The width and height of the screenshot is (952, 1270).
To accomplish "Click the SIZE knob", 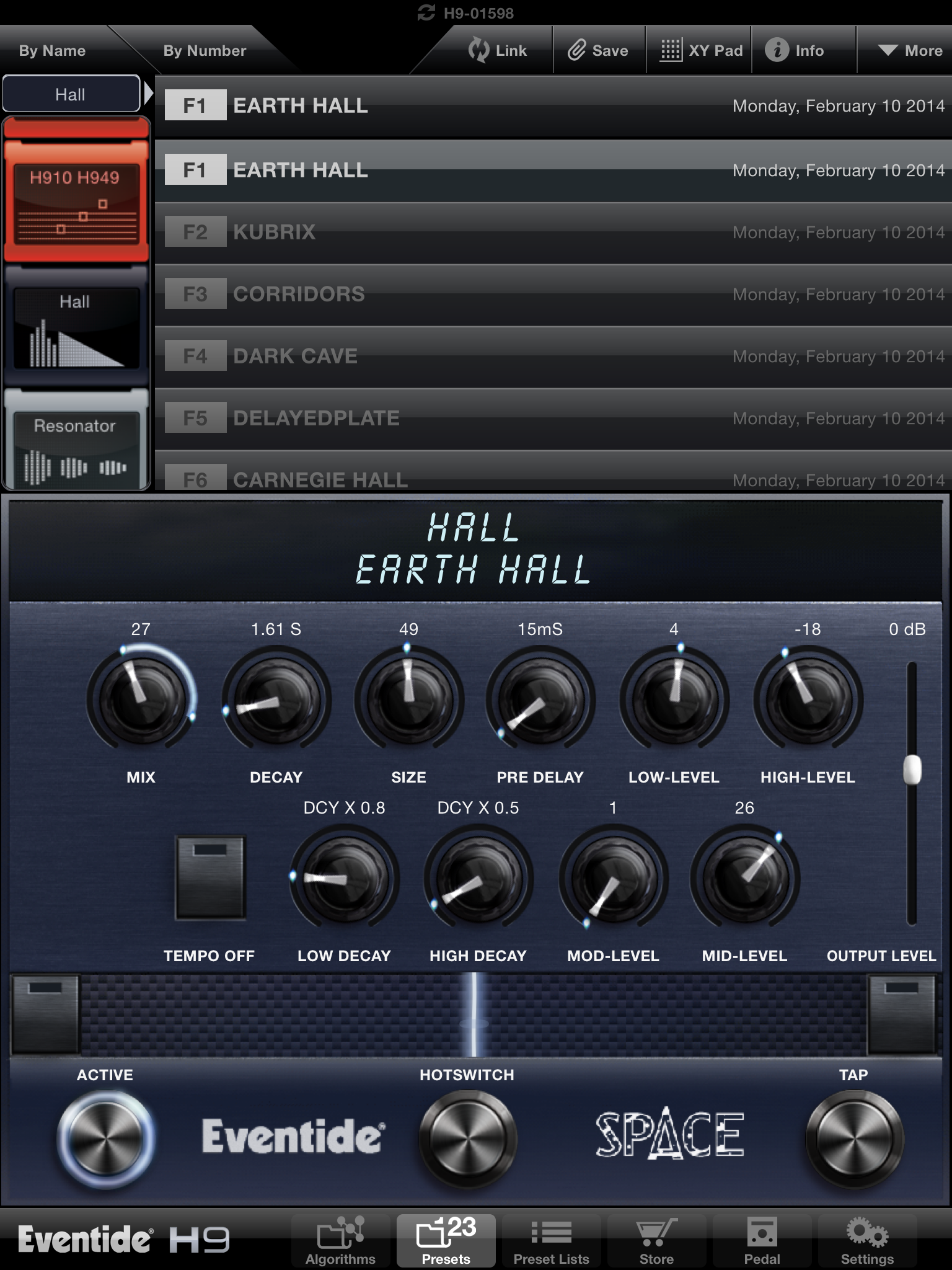I will (408, 699).
